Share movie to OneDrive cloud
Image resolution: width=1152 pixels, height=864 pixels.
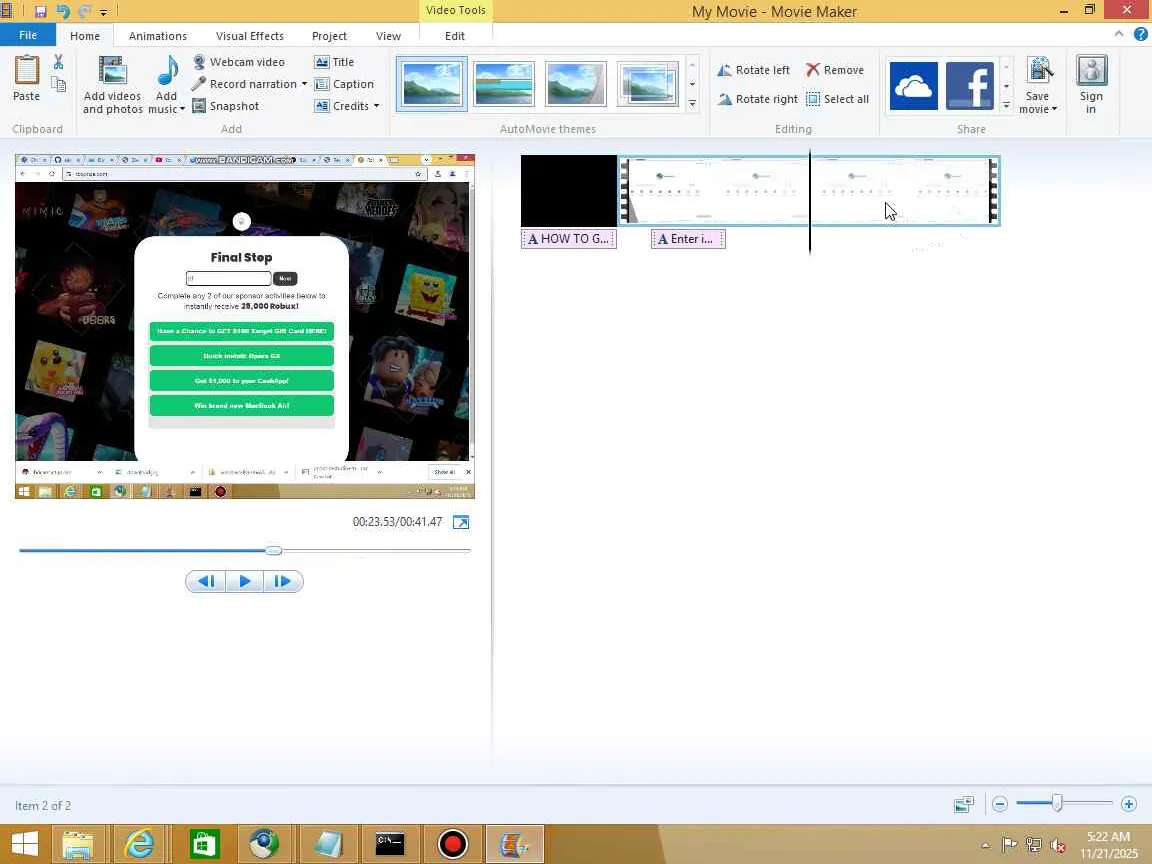(x=913, y=86)
